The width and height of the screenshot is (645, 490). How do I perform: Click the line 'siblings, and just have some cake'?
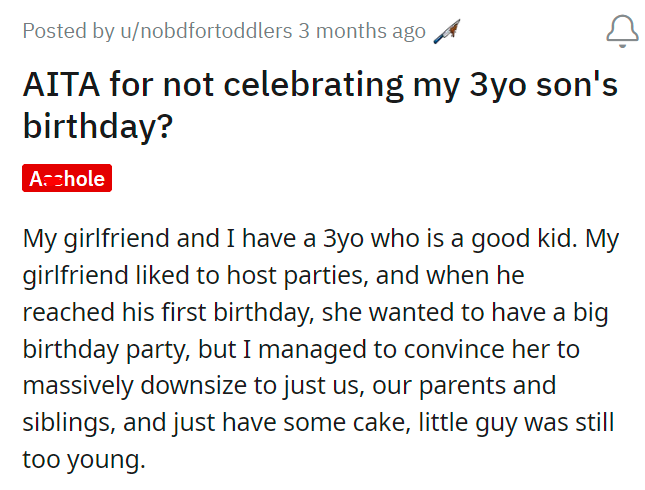click(x=318, y=423)
